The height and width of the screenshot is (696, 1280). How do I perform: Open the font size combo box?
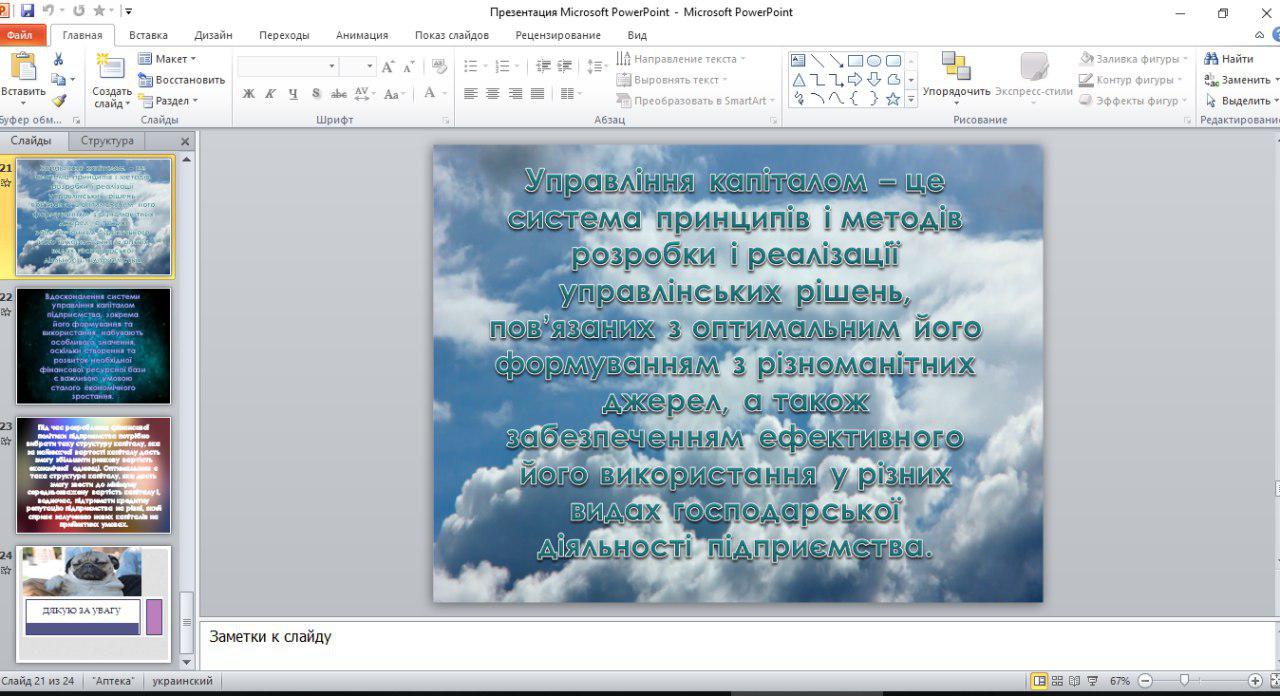tap(357, 66)
